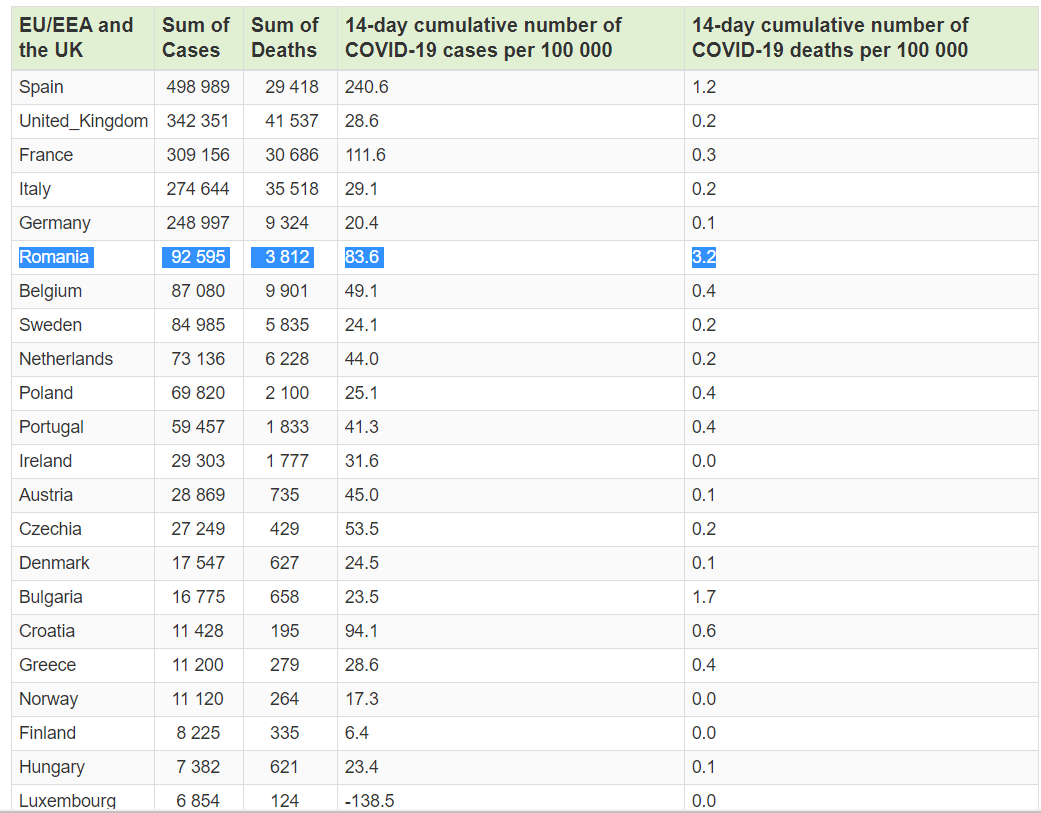
Task: Click Portugal's 14-day cases rate 41.3
Action: [x=361, y=427]
